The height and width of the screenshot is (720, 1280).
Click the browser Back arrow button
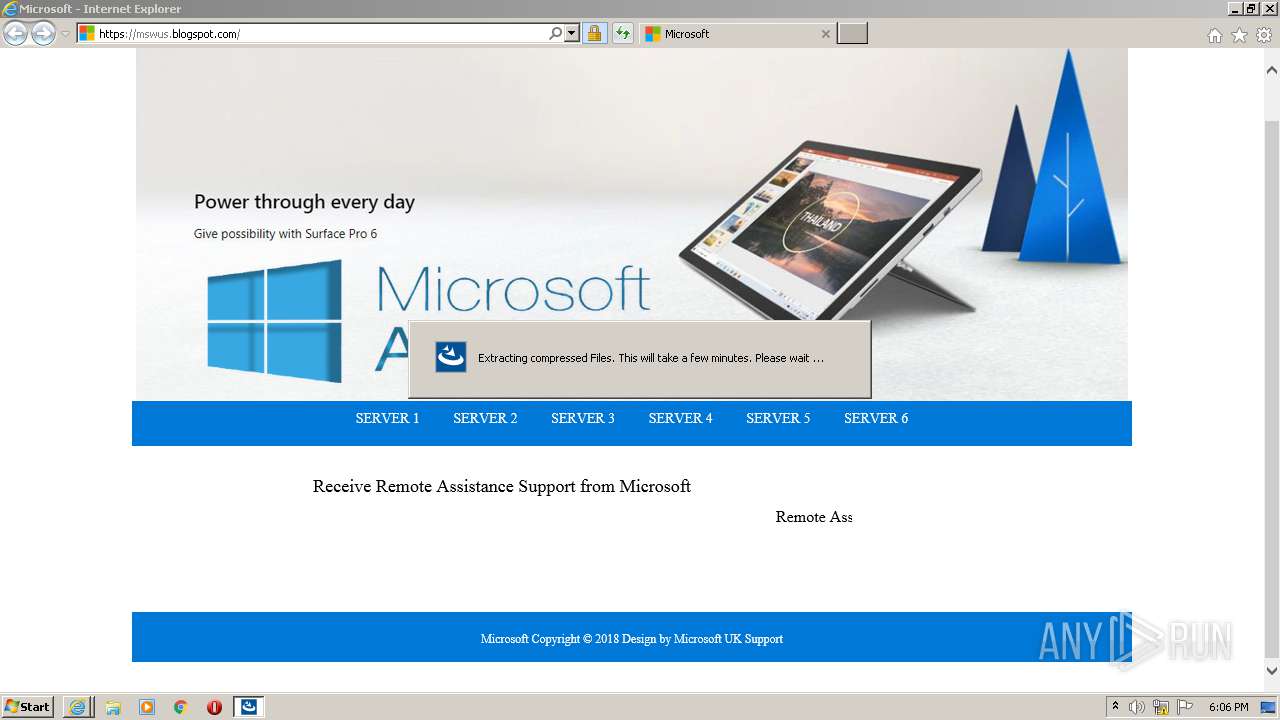15,34
